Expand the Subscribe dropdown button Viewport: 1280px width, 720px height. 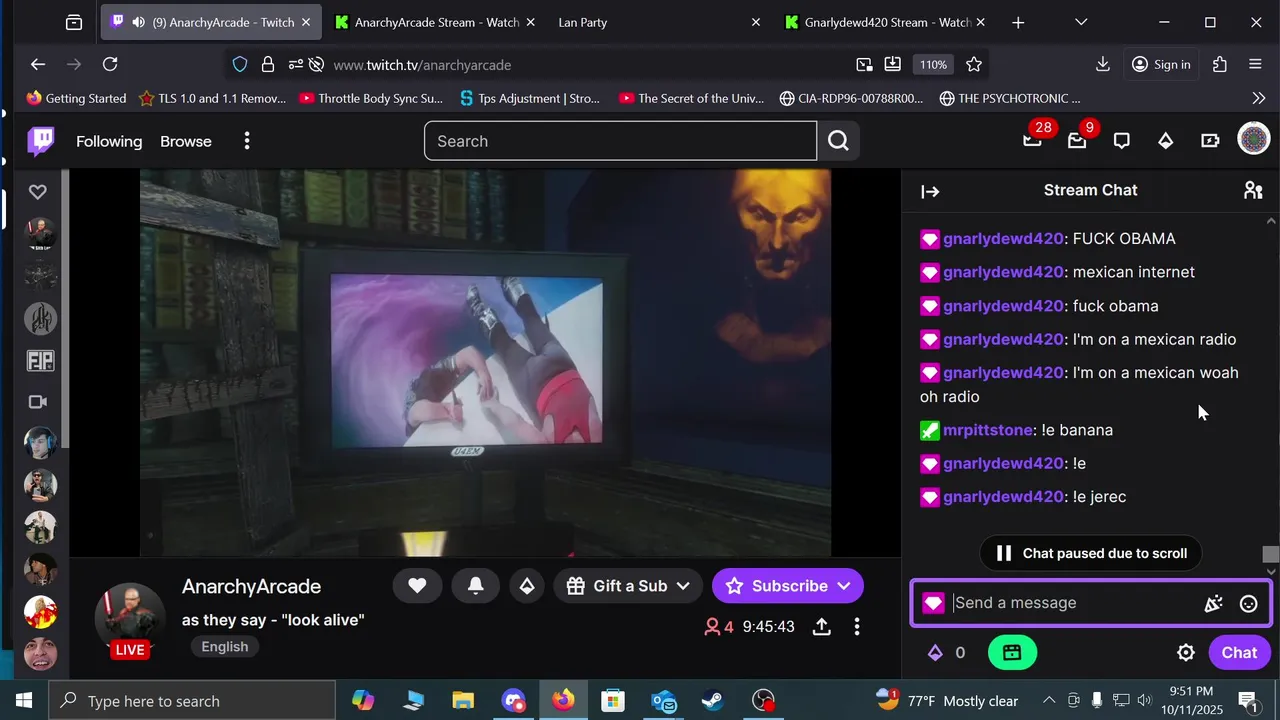click(843, 586)
